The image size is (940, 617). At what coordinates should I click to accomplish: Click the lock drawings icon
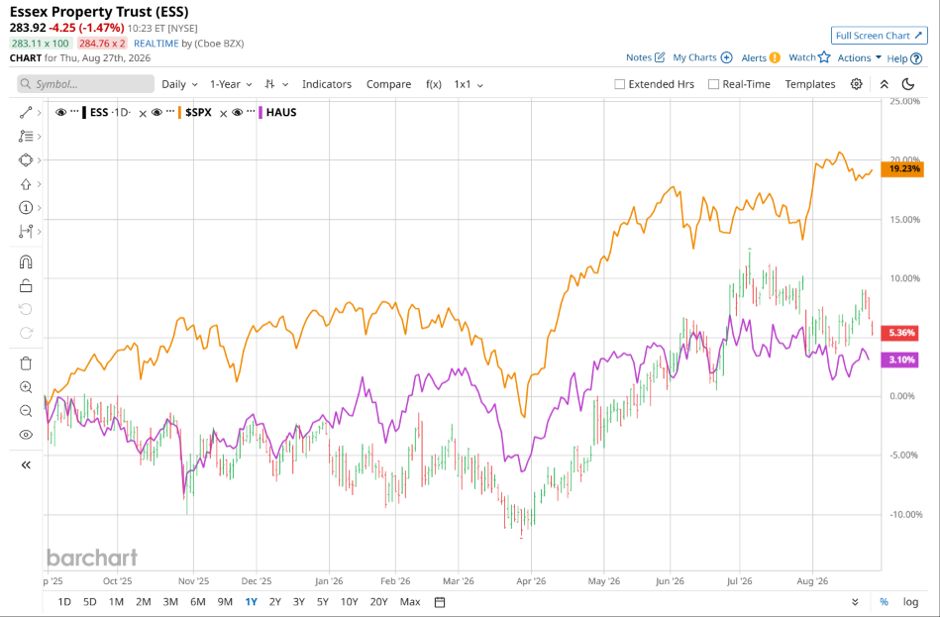[26, 285]
